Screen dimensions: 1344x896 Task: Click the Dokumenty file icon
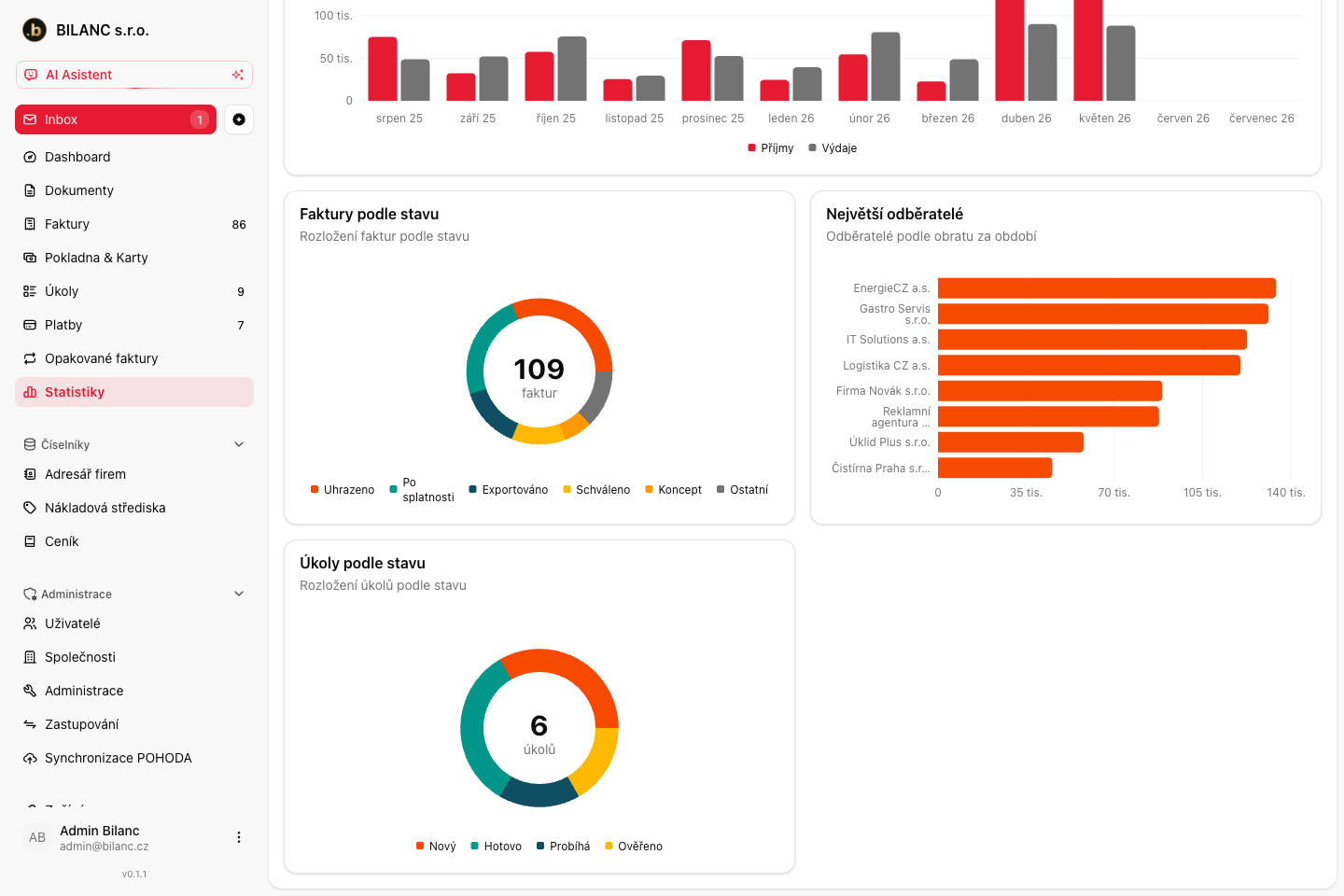pyautogui.click(x=30, y=190)
